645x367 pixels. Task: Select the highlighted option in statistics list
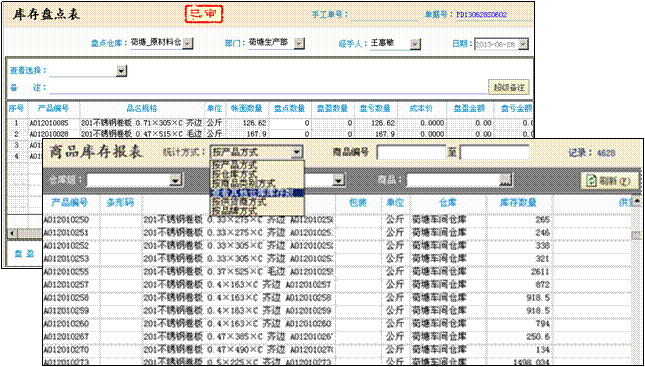point(257,192)
